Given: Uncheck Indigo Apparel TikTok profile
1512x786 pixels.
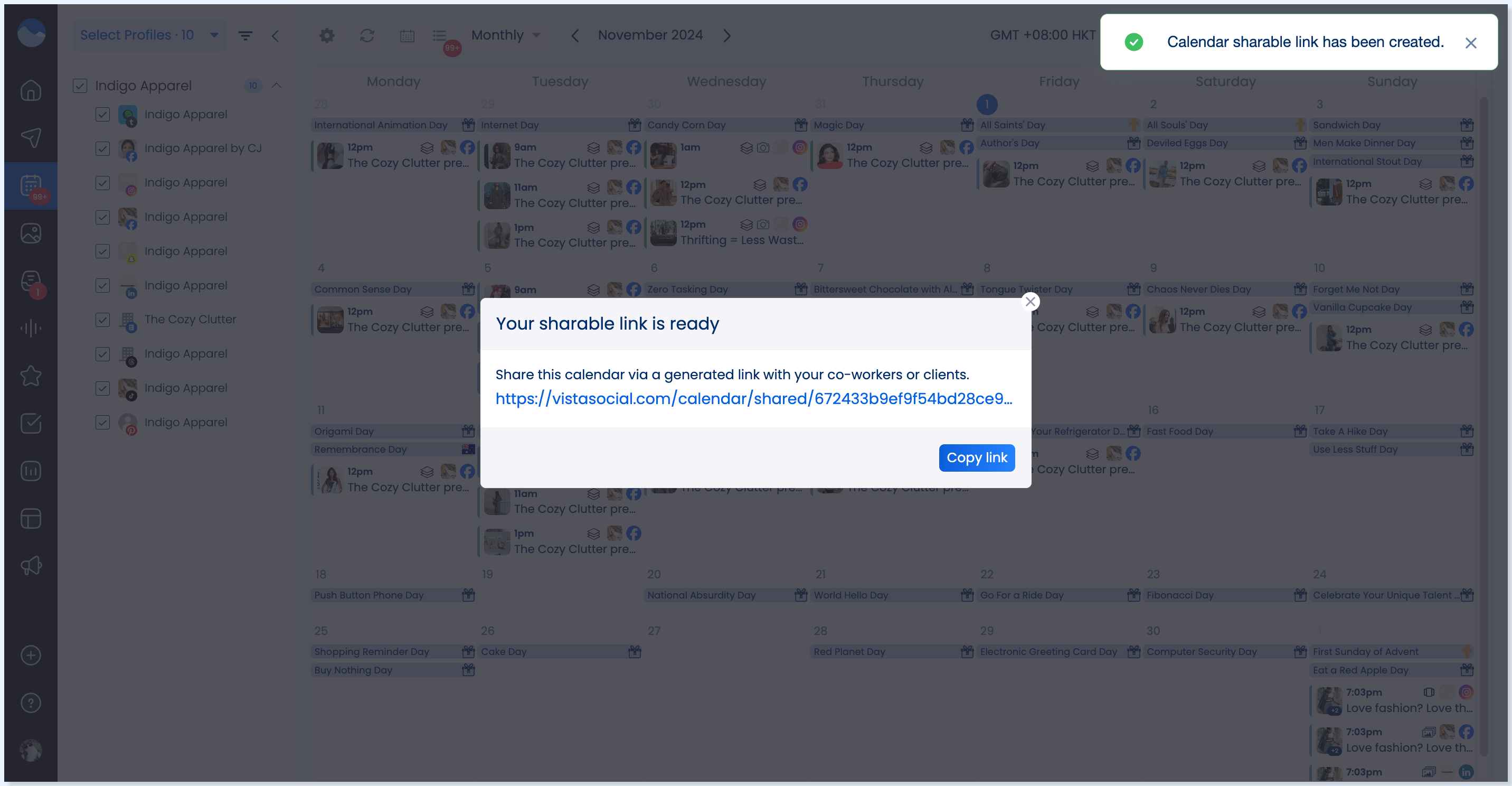Looking at the screenshot, I should coord(103,388).
